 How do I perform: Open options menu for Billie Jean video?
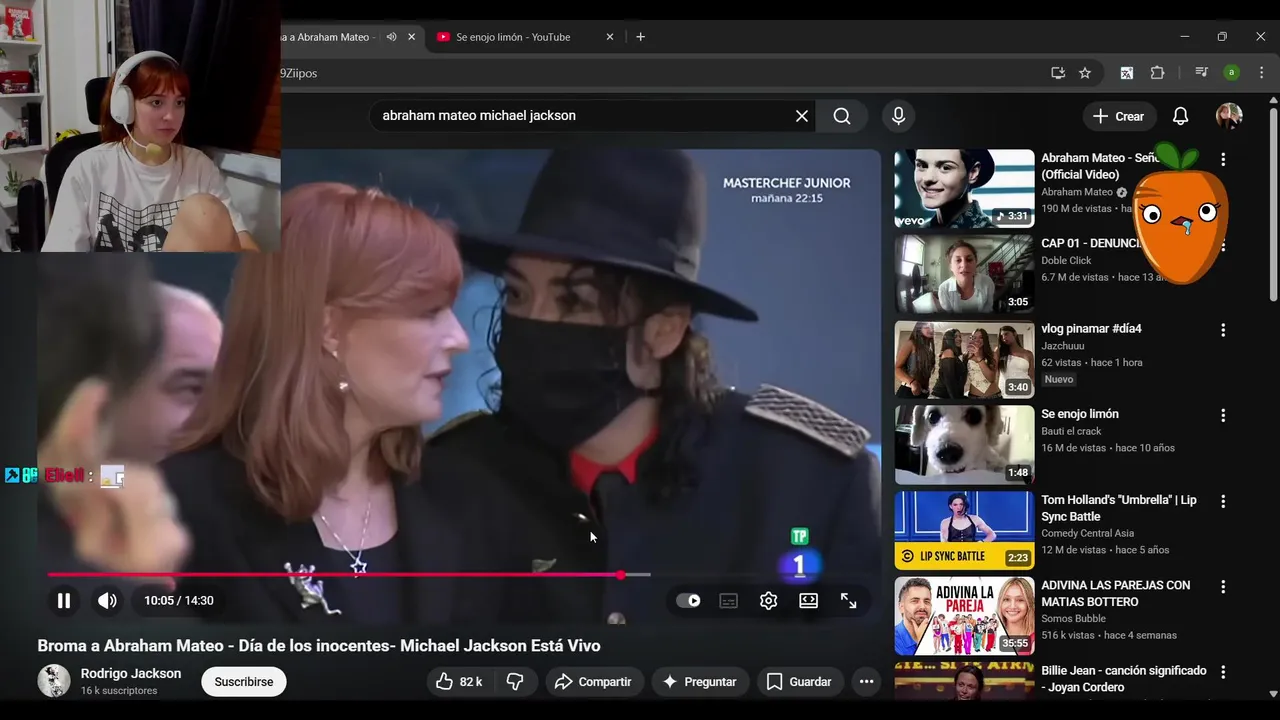pos(1222,672)
